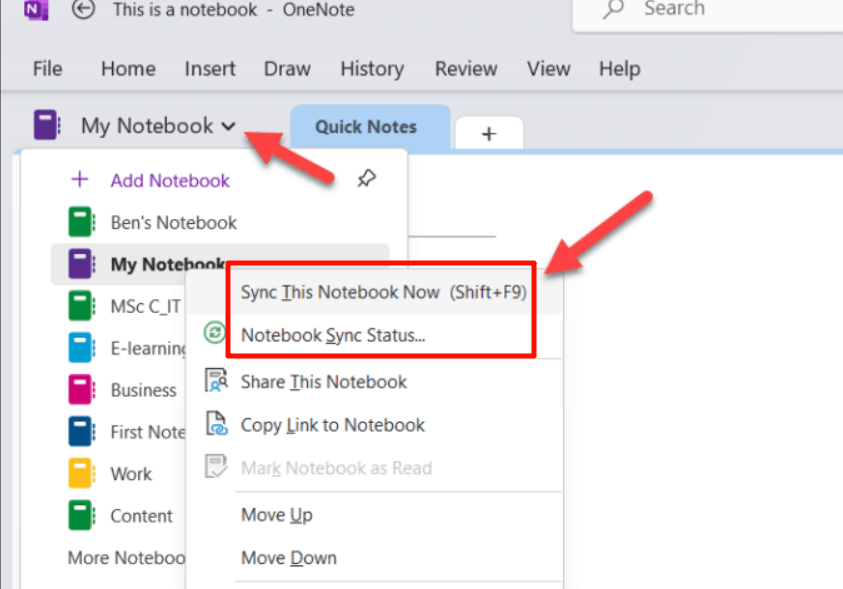Image resolution: width=843 pixels, height=589 pixels.
Task: Click the pink Business notebook icon
Action: [x=82, y=390]
